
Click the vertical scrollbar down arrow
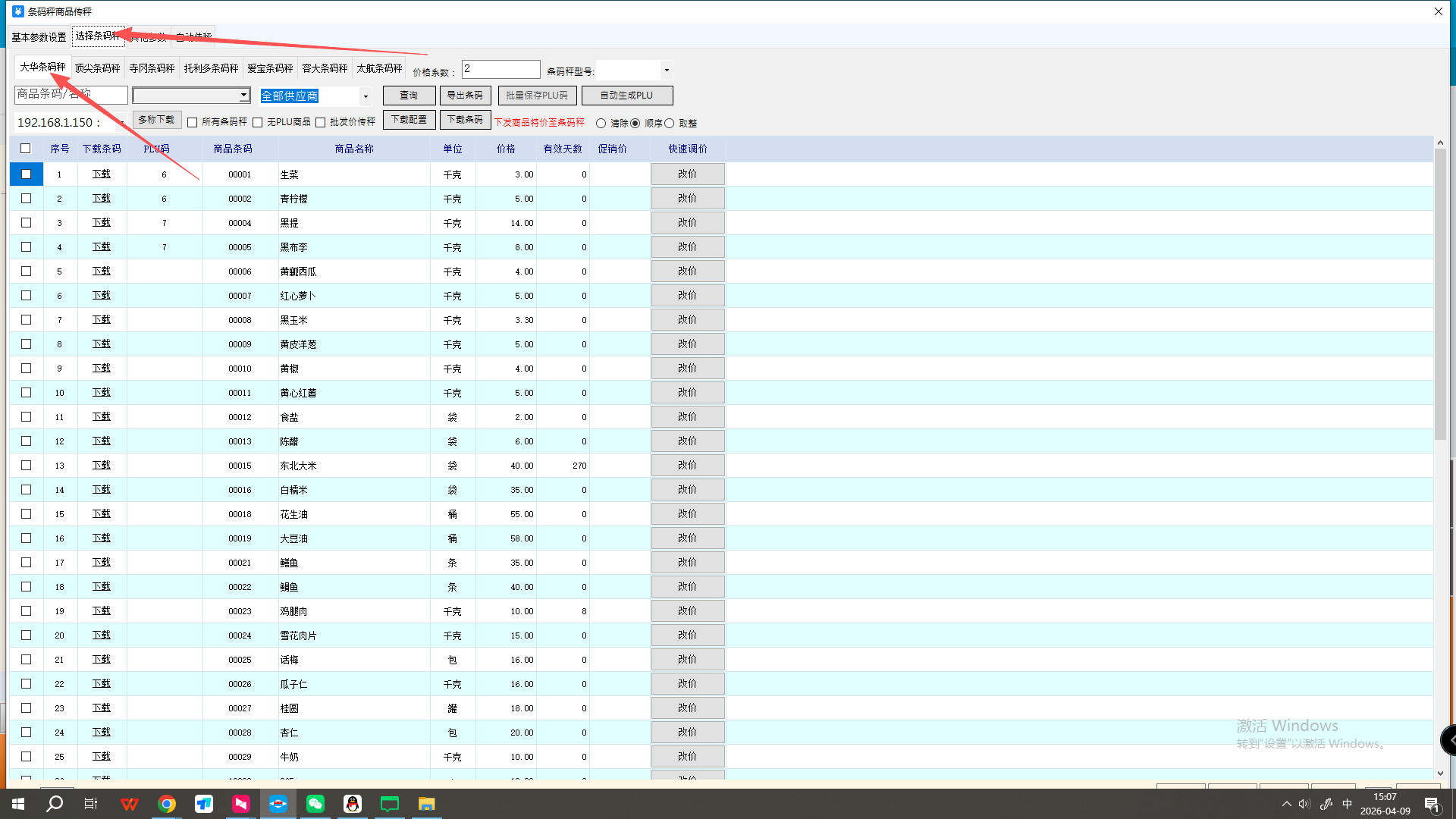1440,773
